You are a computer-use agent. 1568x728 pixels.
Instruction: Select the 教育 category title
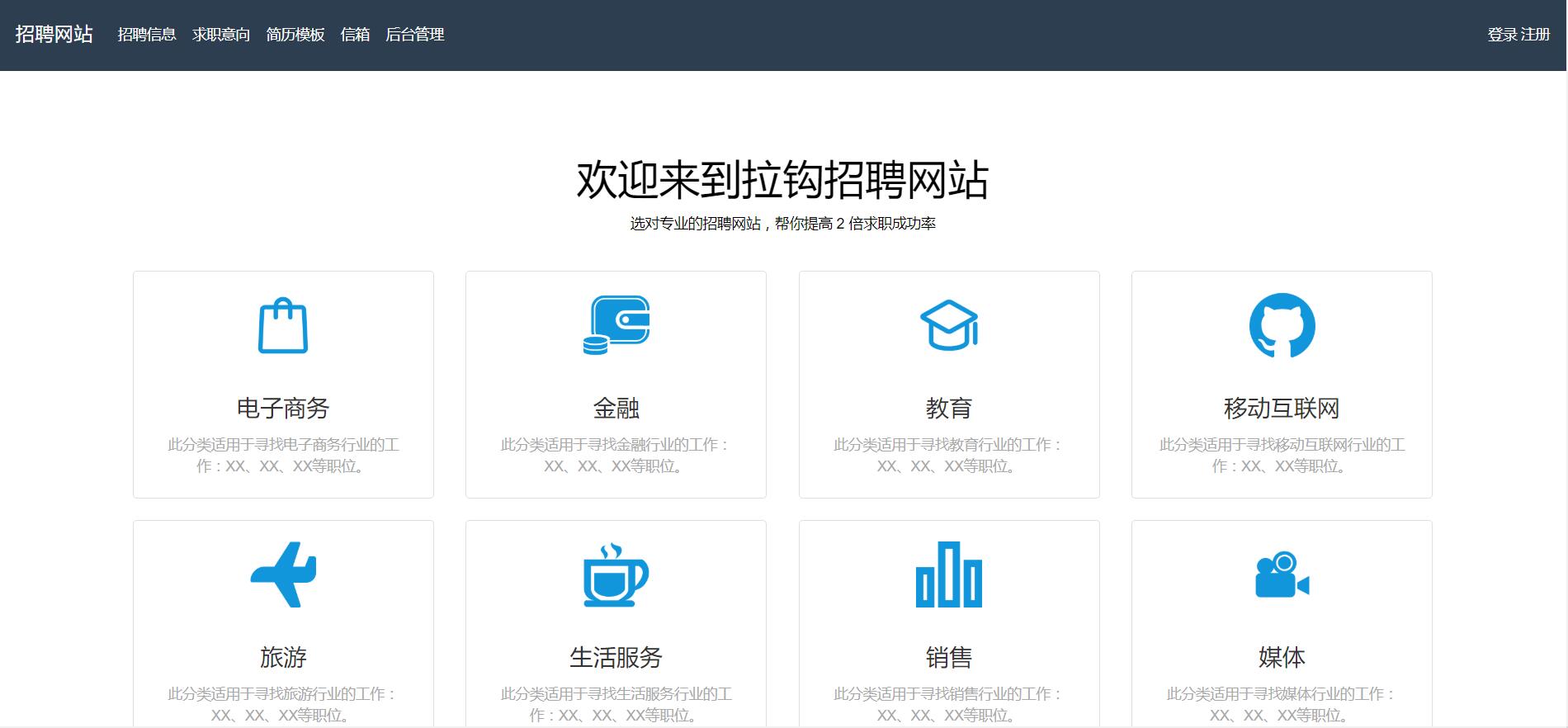[x=949, y=408]
